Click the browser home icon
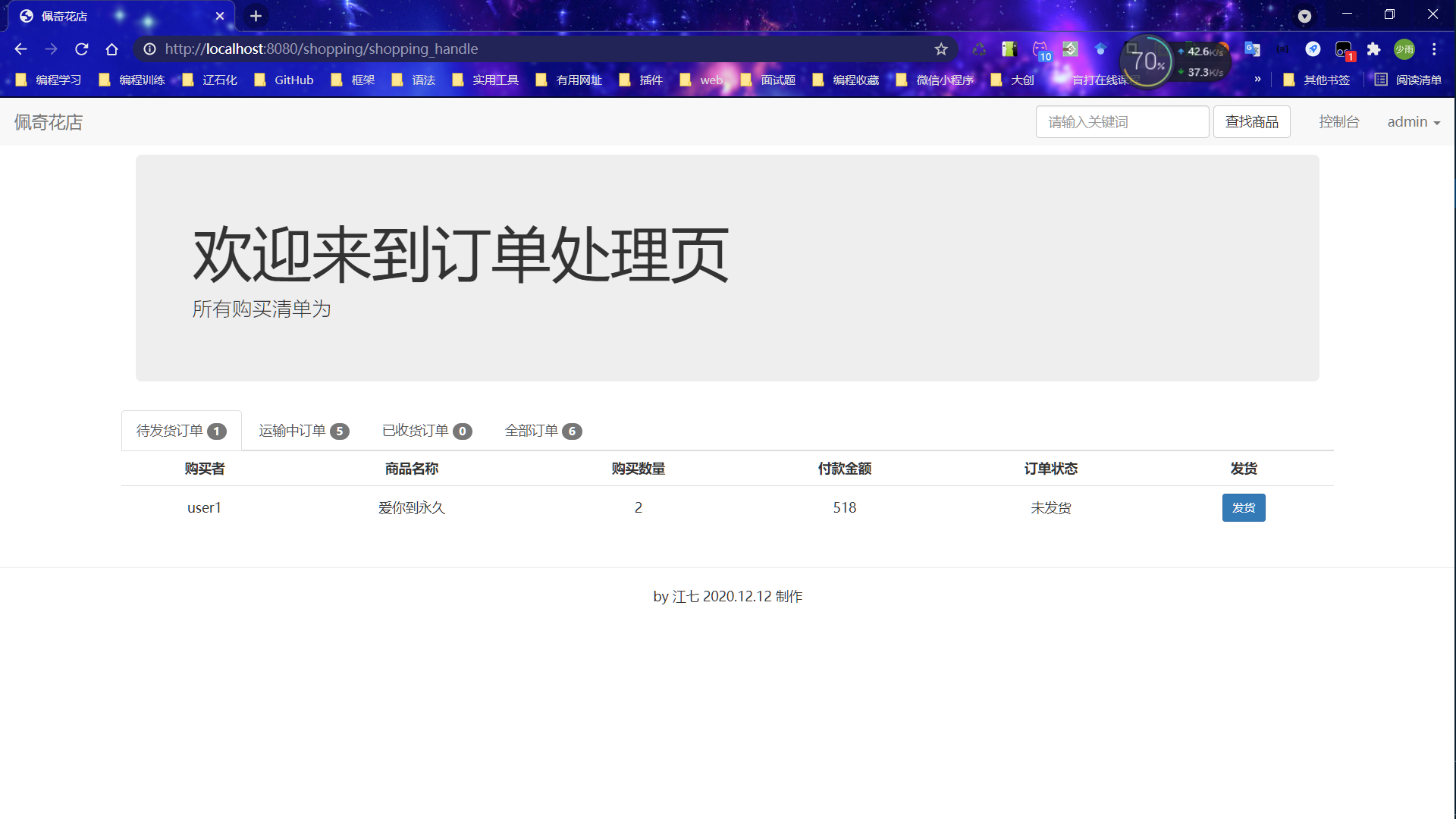 112,49
